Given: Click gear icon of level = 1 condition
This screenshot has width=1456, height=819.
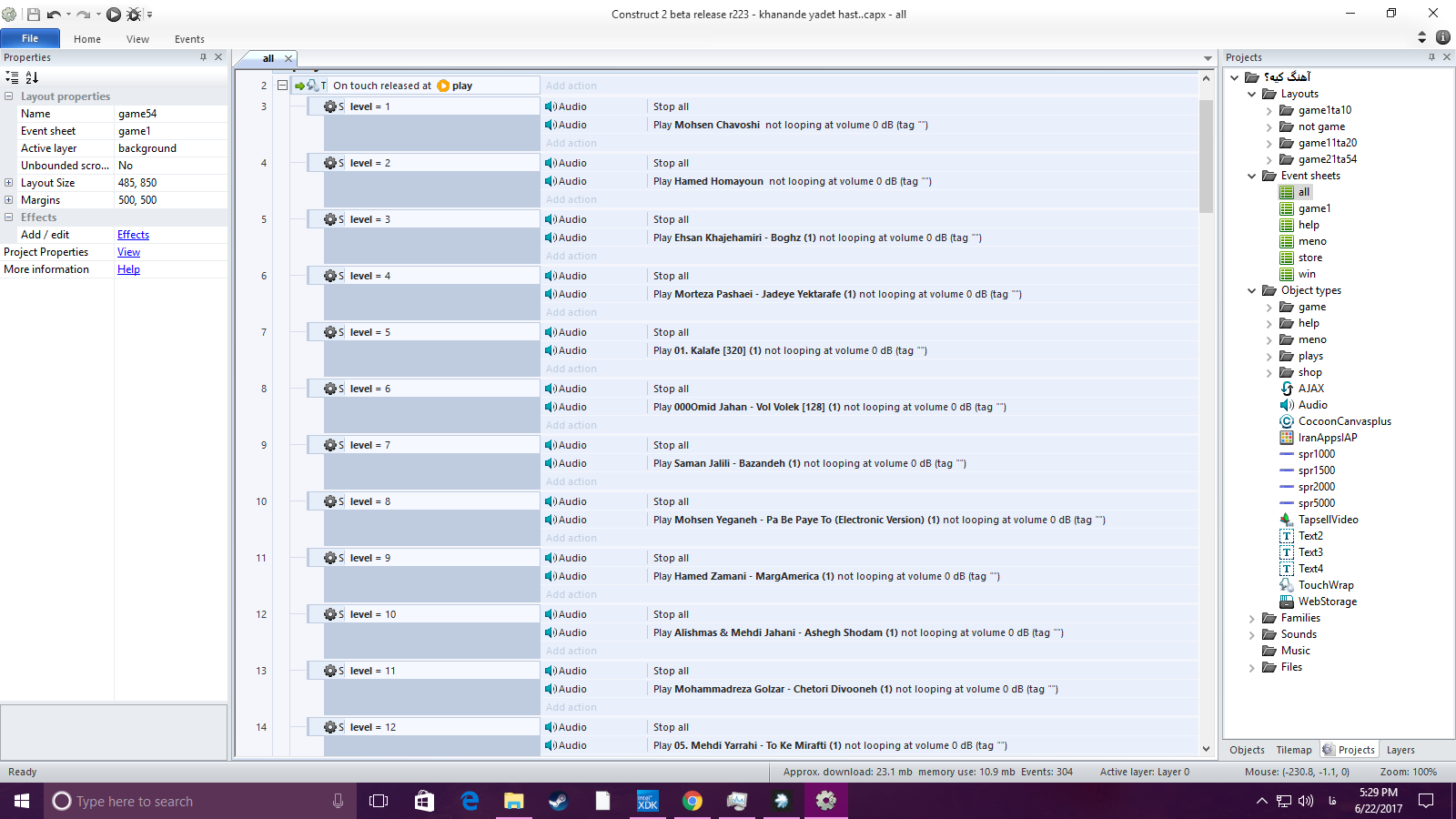Looking at the screenshot, I should click(x=330, y=106).
